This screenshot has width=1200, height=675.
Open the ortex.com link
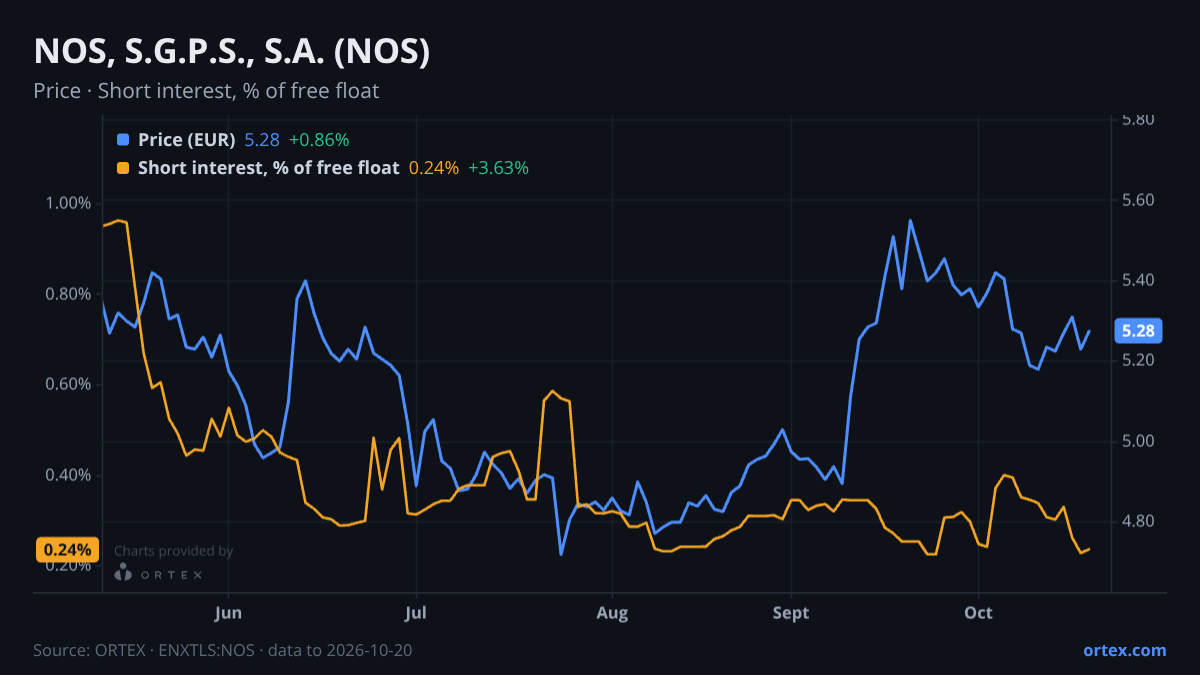(1124, 650)
